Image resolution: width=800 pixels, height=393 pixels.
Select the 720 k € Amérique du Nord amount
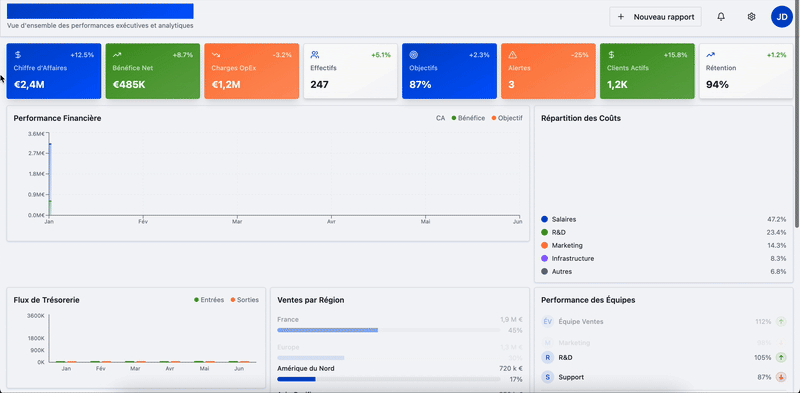coord(511,369)
